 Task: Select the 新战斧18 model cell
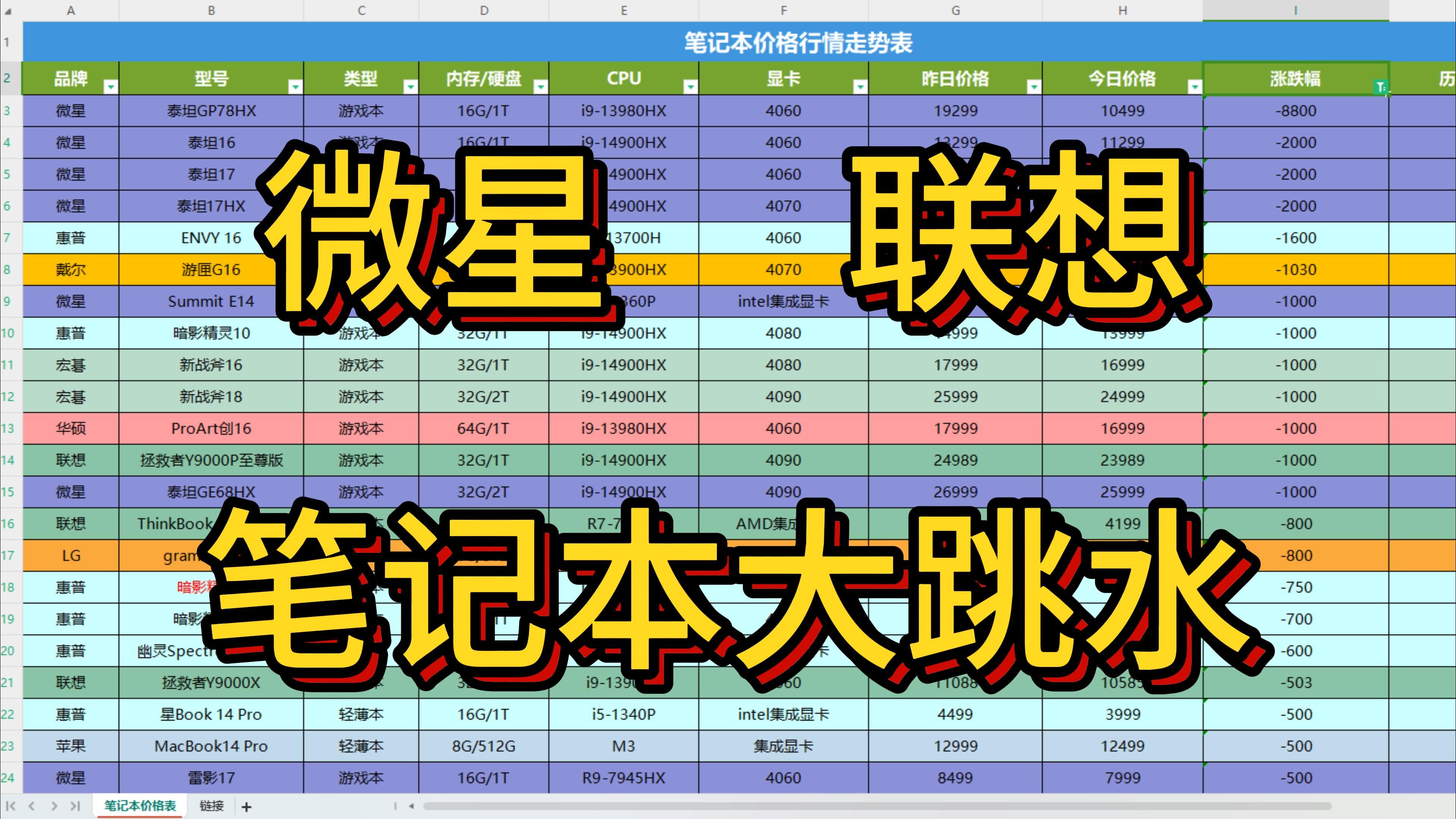(x=211, y=396)
